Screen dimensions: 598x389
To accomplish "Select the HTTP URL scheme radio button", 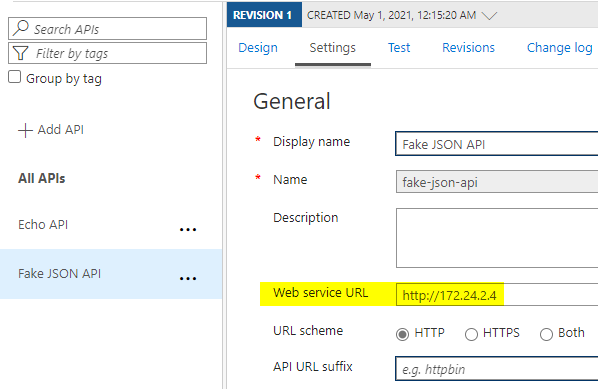I will (x=402, y=334).
